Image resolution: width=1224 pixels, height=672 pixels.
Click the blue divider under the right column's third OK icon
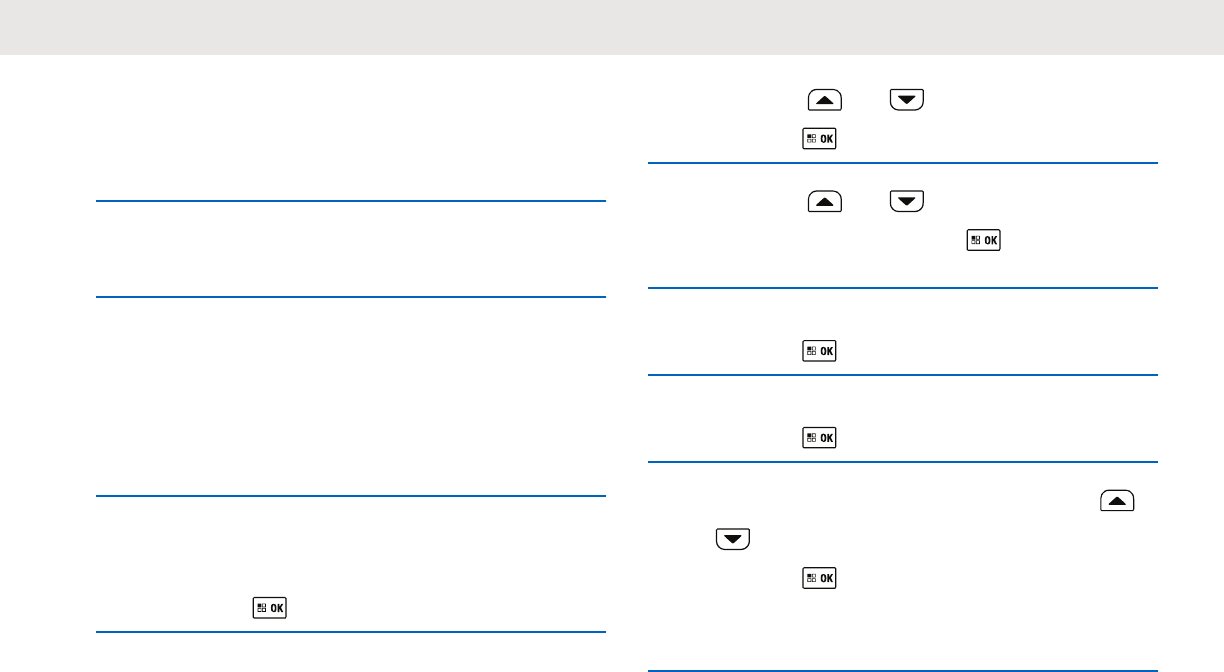[903, 375]
